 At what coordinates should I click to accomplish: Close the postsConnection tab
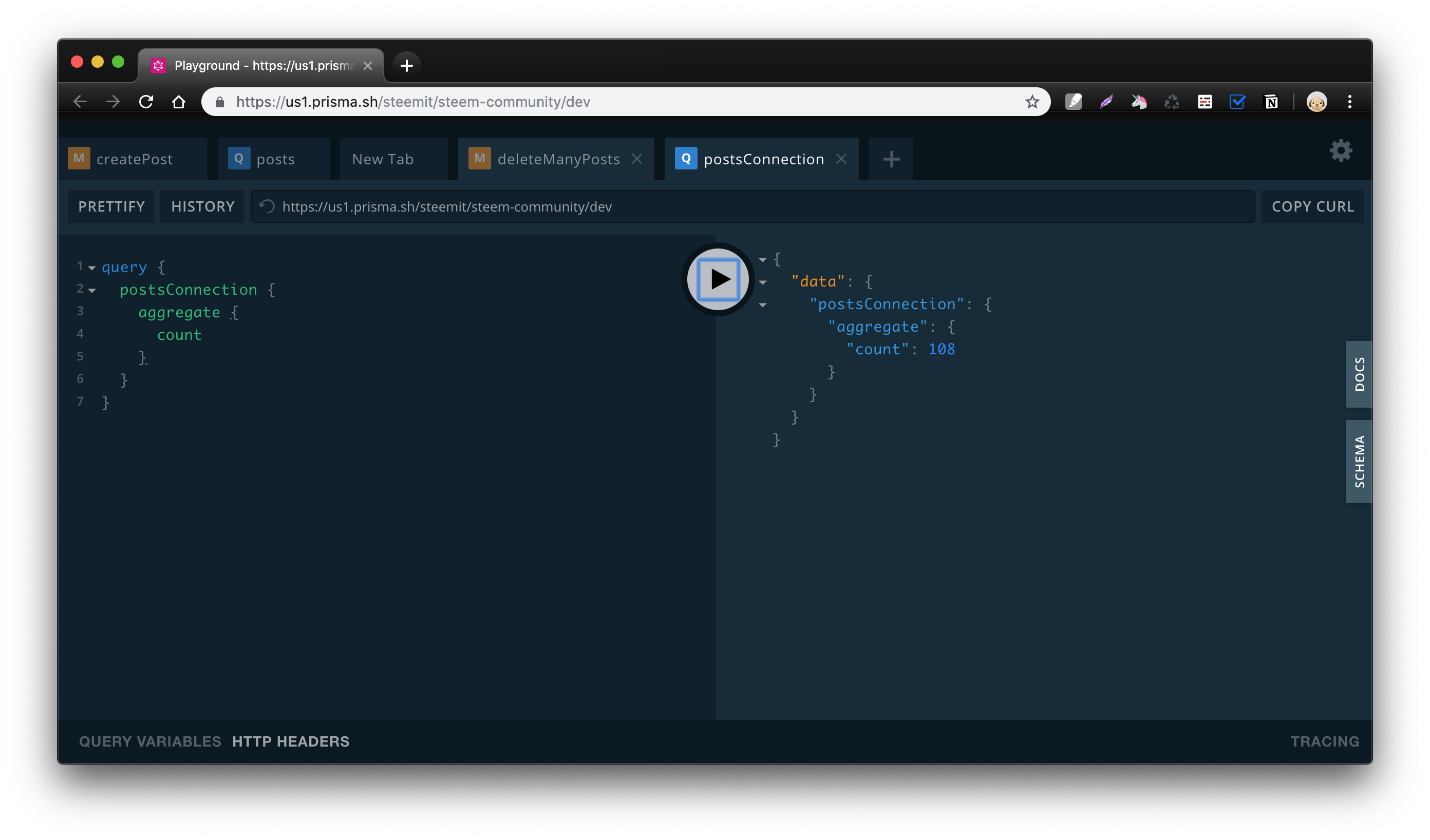pos(841,159)
